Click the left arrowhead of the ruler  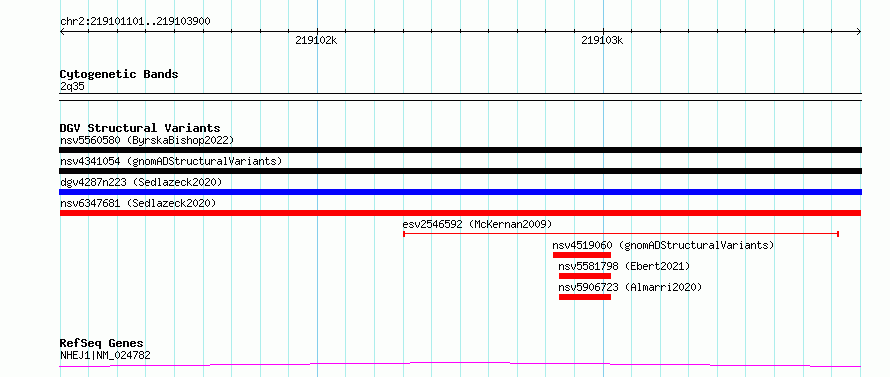62,32
